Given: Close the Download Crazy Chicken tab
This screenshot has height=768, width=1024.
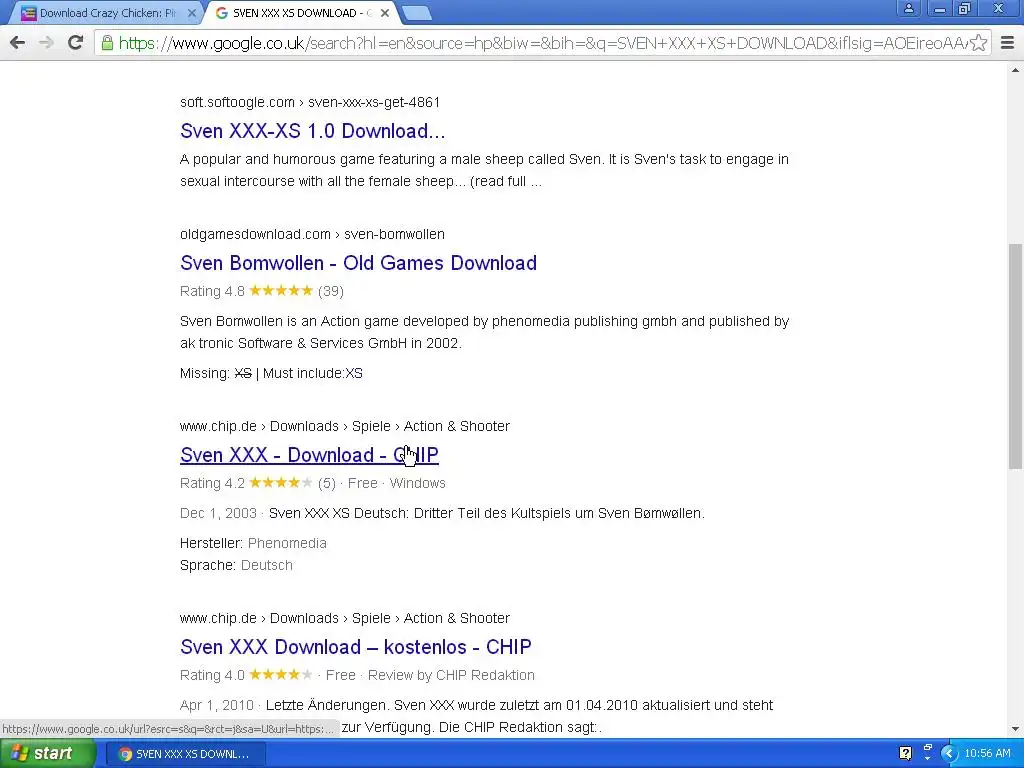Looking at the screenshot, I should point(191,13).
